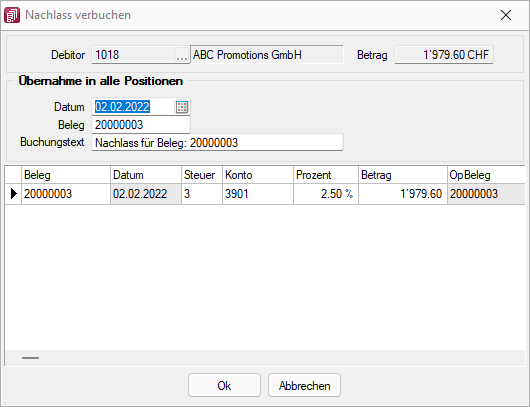Click the Nachlass verbuchen app icon
530x407 pixels.
coord(12,15)
